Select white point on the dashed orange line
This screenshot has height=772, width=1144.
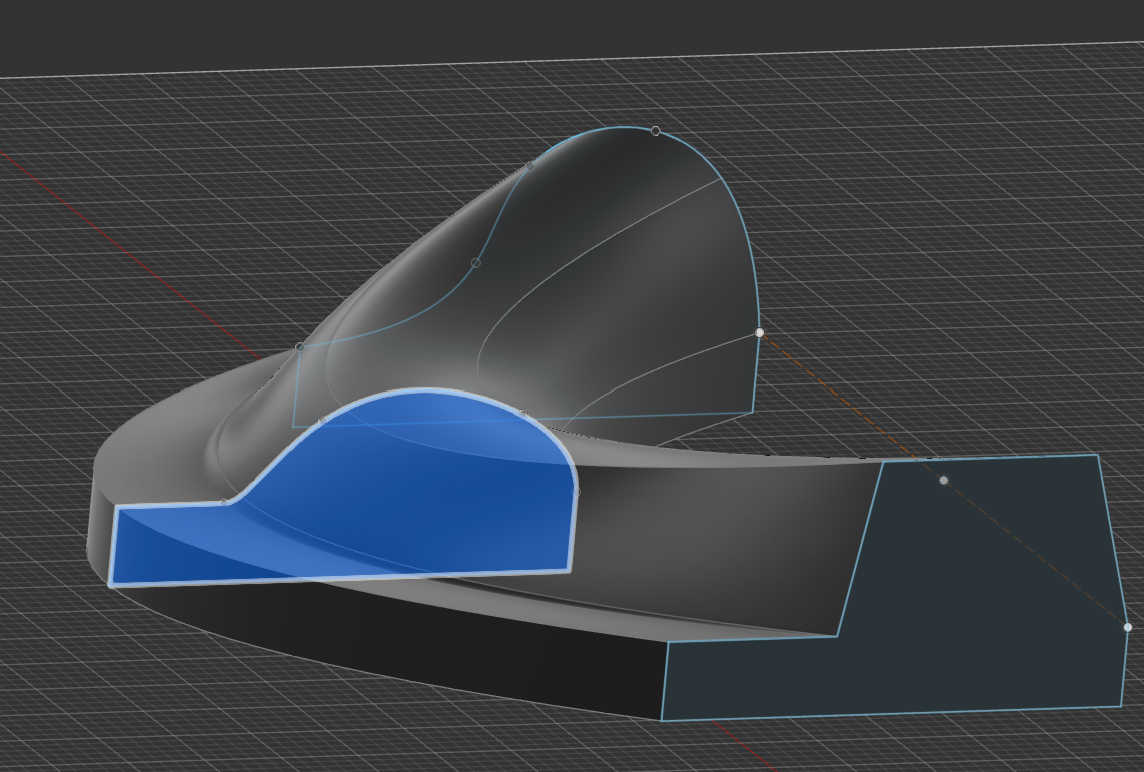[943, 480]
